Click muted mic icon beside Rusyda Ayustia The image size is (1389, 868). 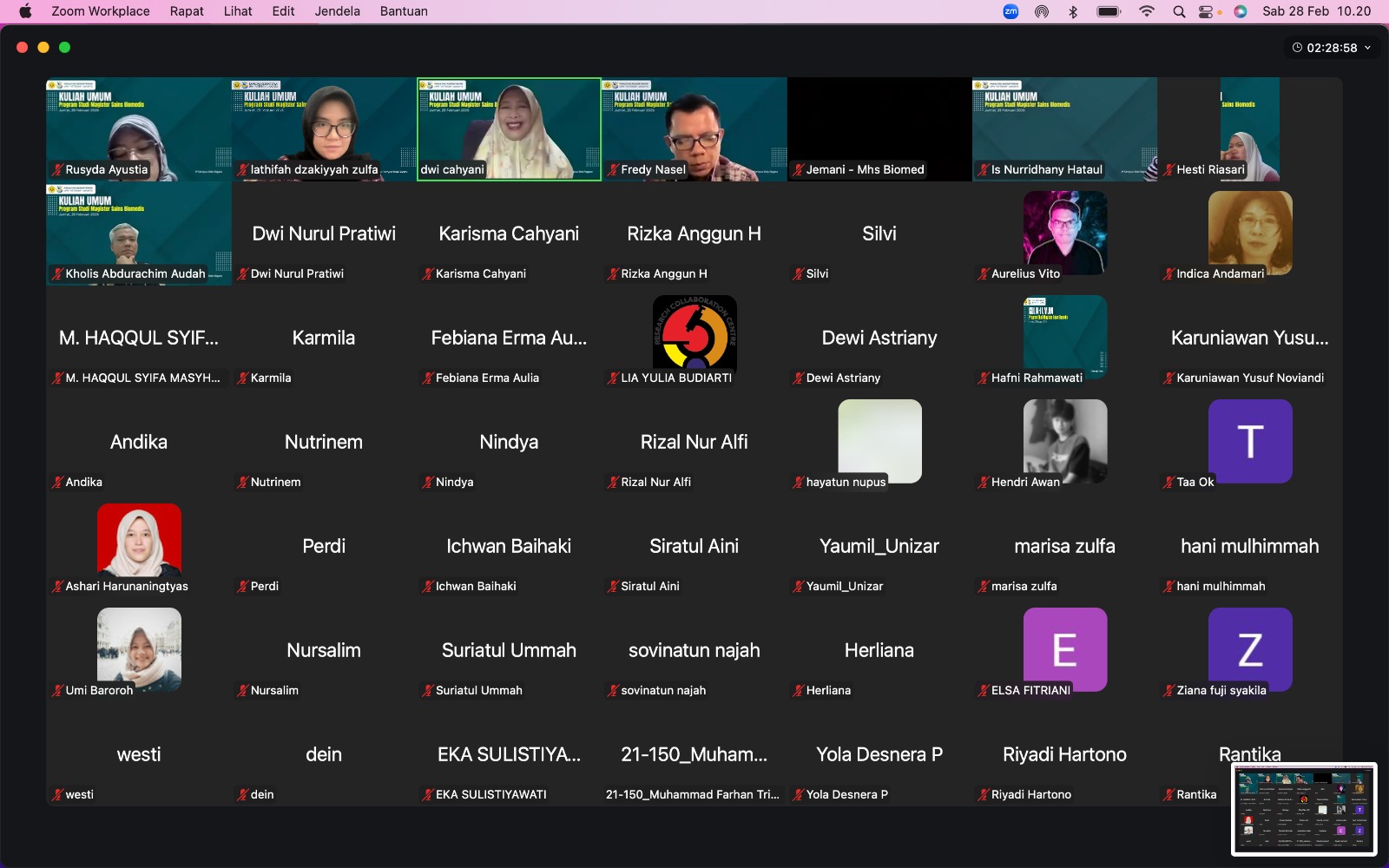(58, 170)
